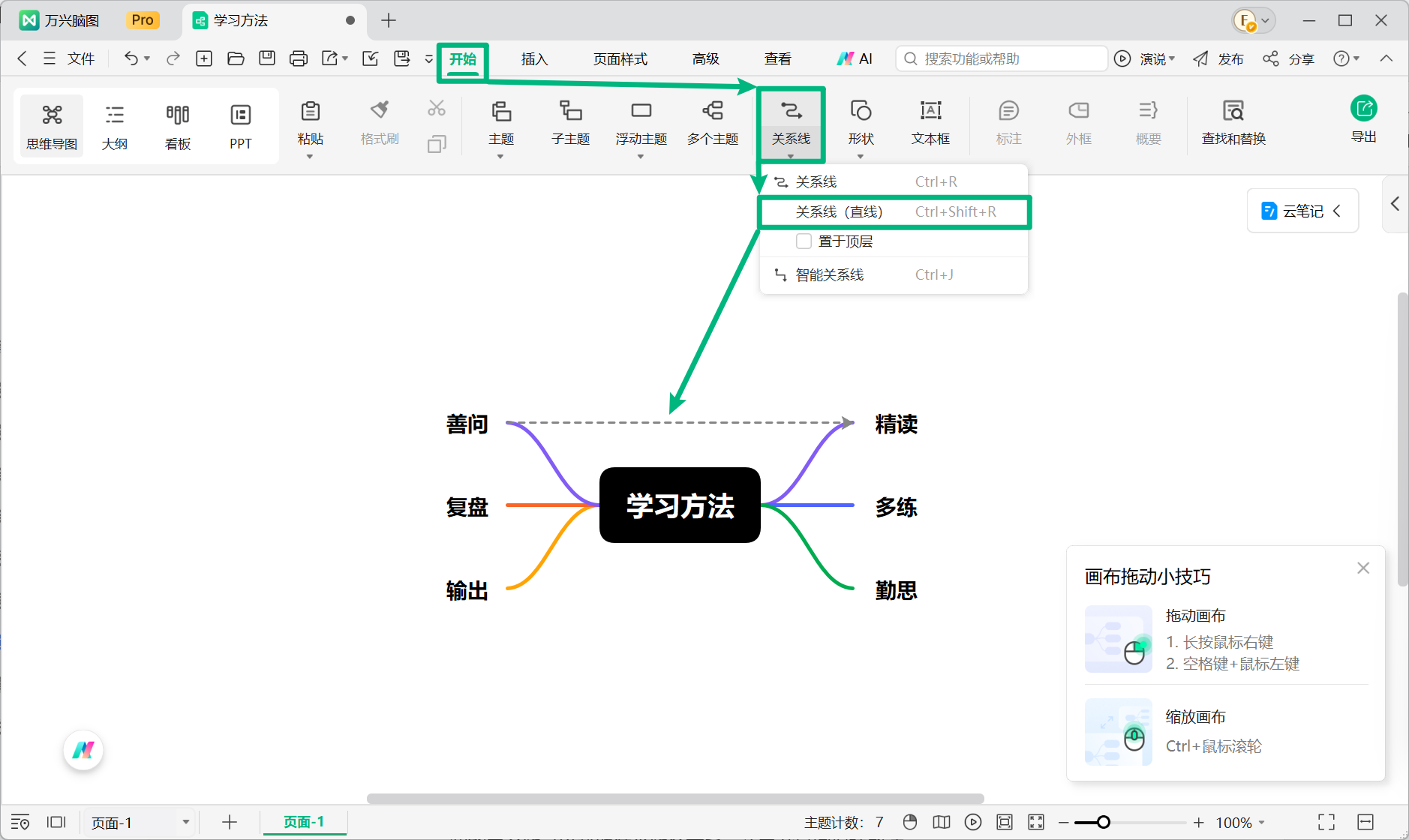This screenshot has height=840, width=1409.
Task: Click the Publish (发布) button
Action: (1218, 58)
